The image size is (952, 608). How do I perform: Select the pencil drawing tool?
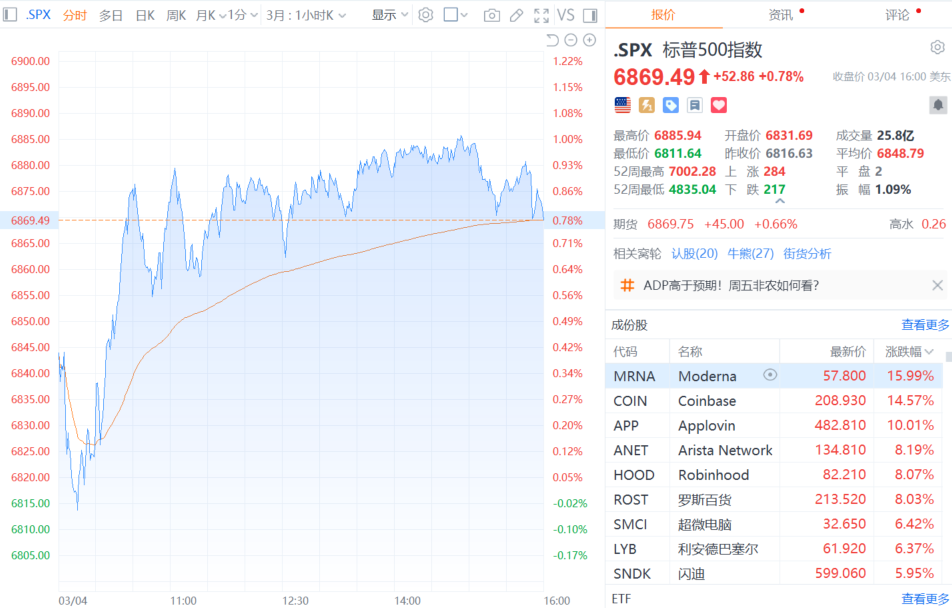(x=516, y=15)
